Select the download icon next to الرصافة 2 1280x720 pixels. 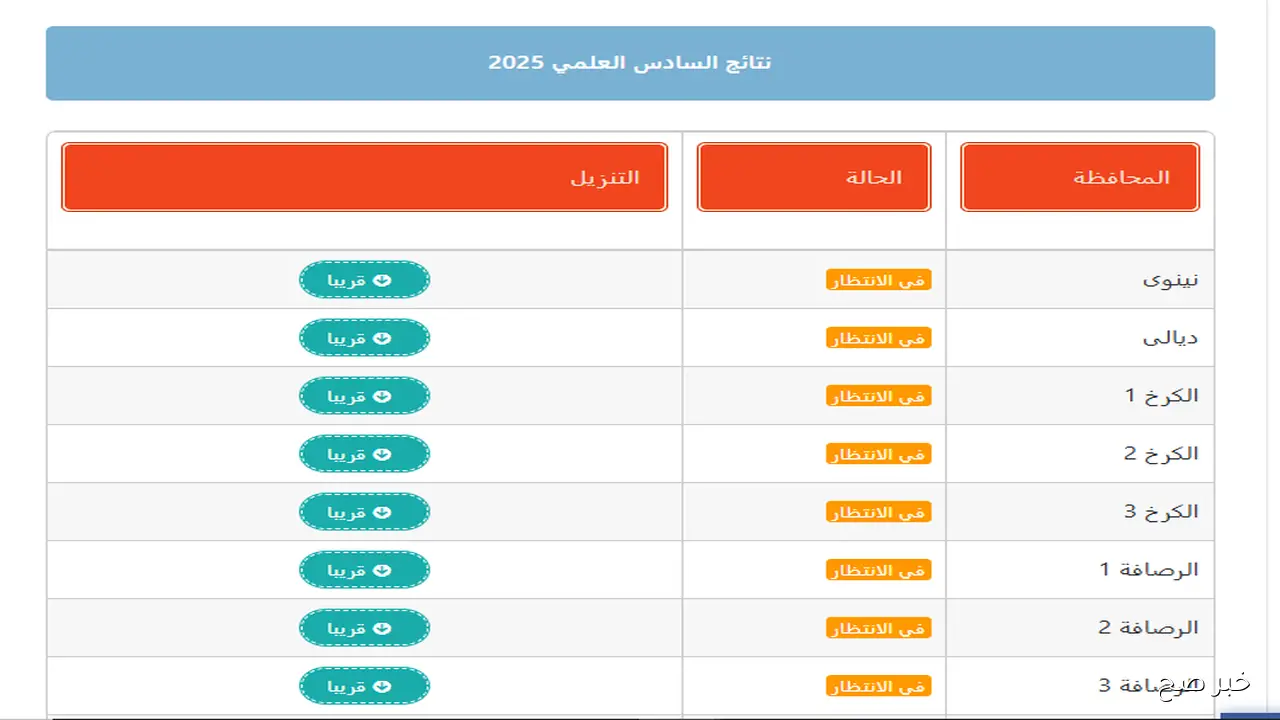pyautogui.click(x=382, y=628)
